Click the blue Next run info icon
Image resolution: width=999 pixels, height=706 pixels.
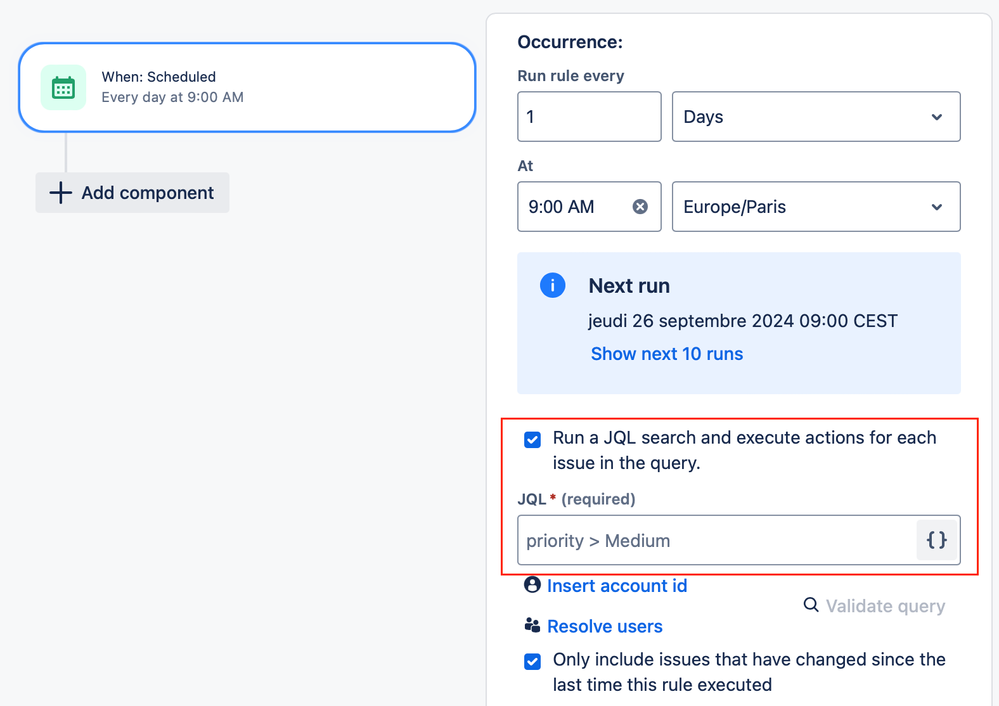552,286
